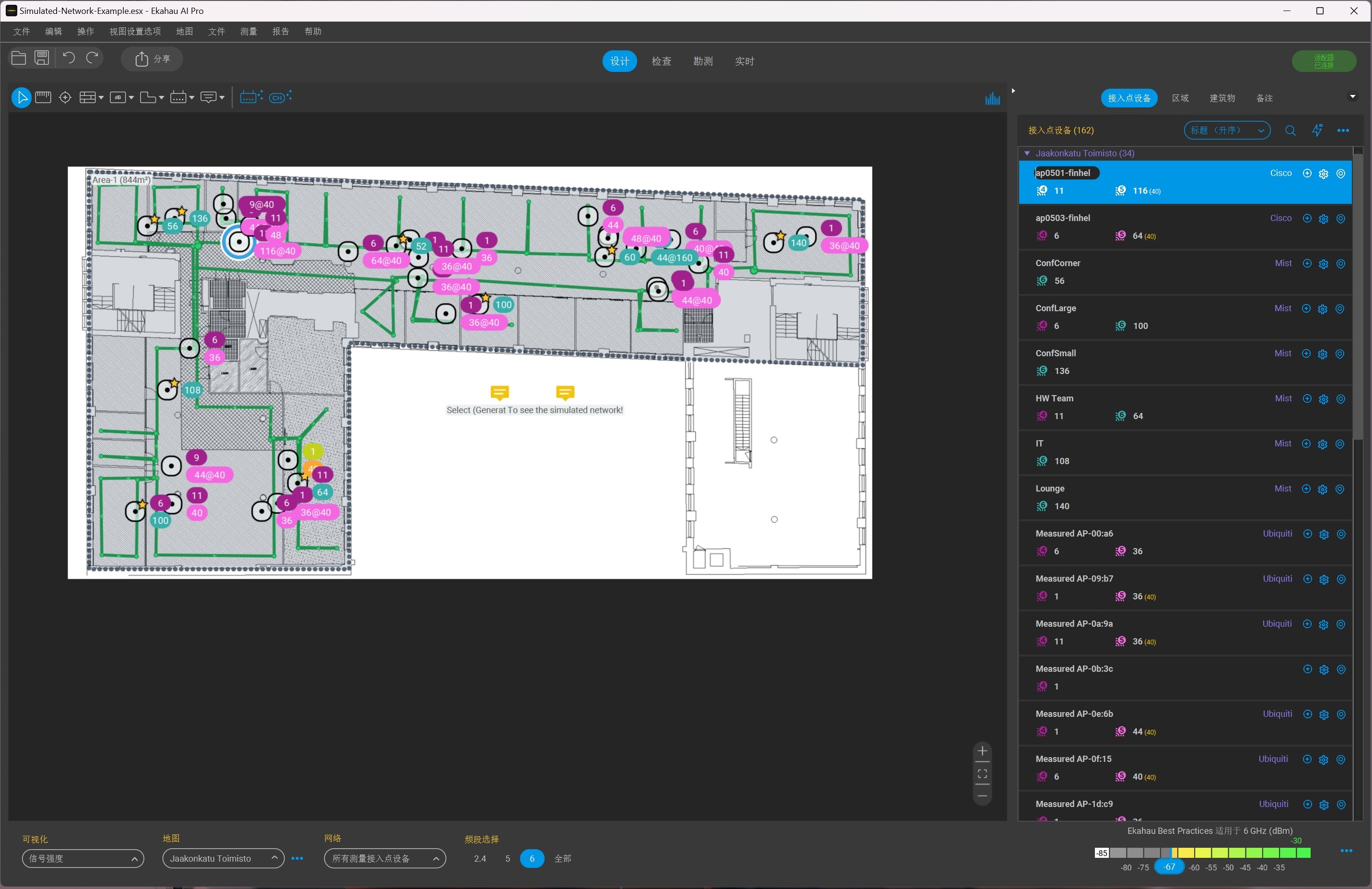The width and height of the screenshot is (1372, 889).
Task: Open the lightning quick-select filter icon
Action: click(x=1317, y=130)
